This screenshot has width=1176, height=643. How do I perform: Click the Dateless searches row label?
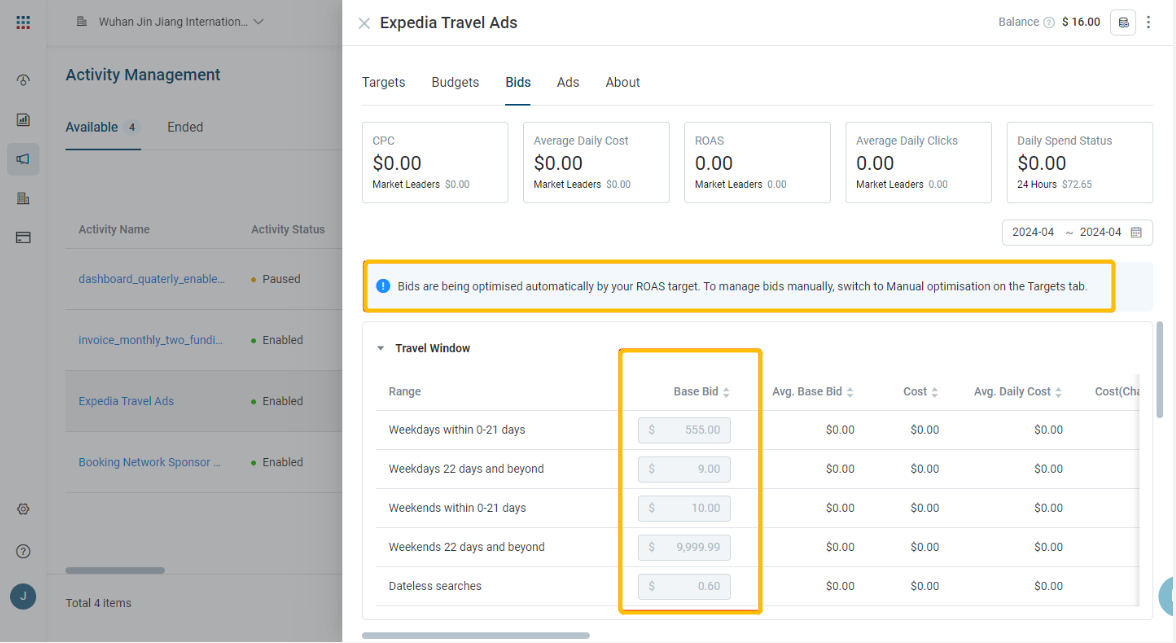435,586
